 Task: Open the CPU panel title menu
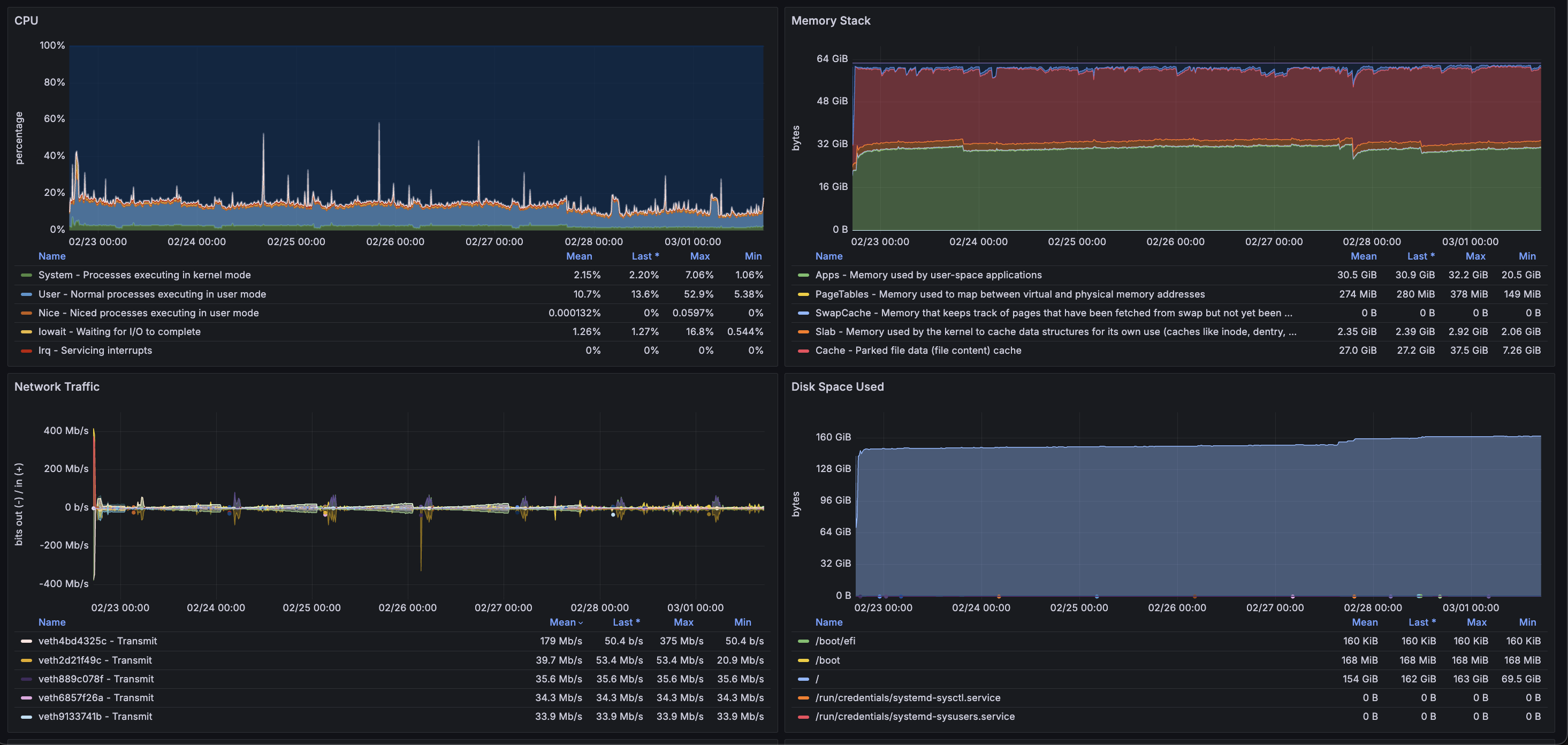(27, 20)
